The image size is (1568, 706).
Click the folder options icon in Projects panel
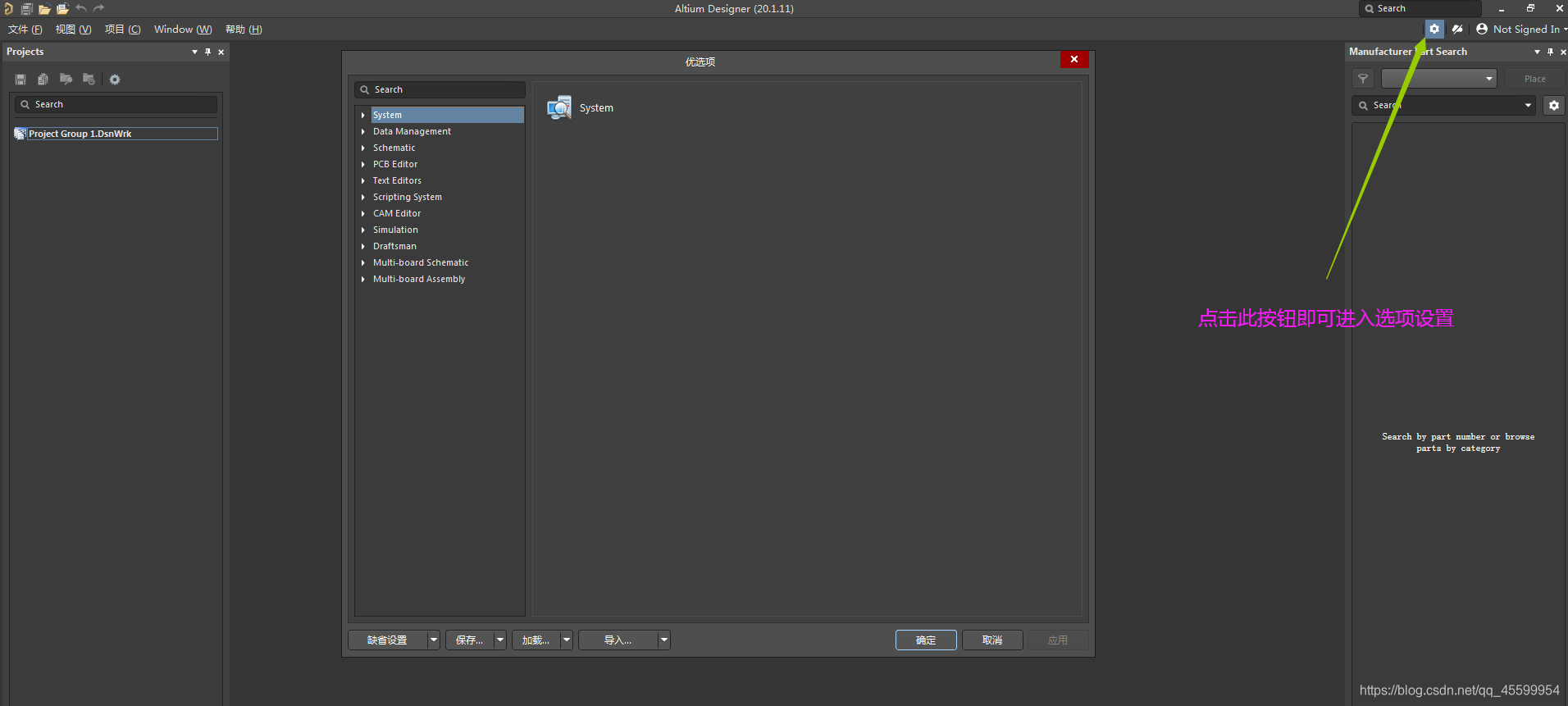89,80
